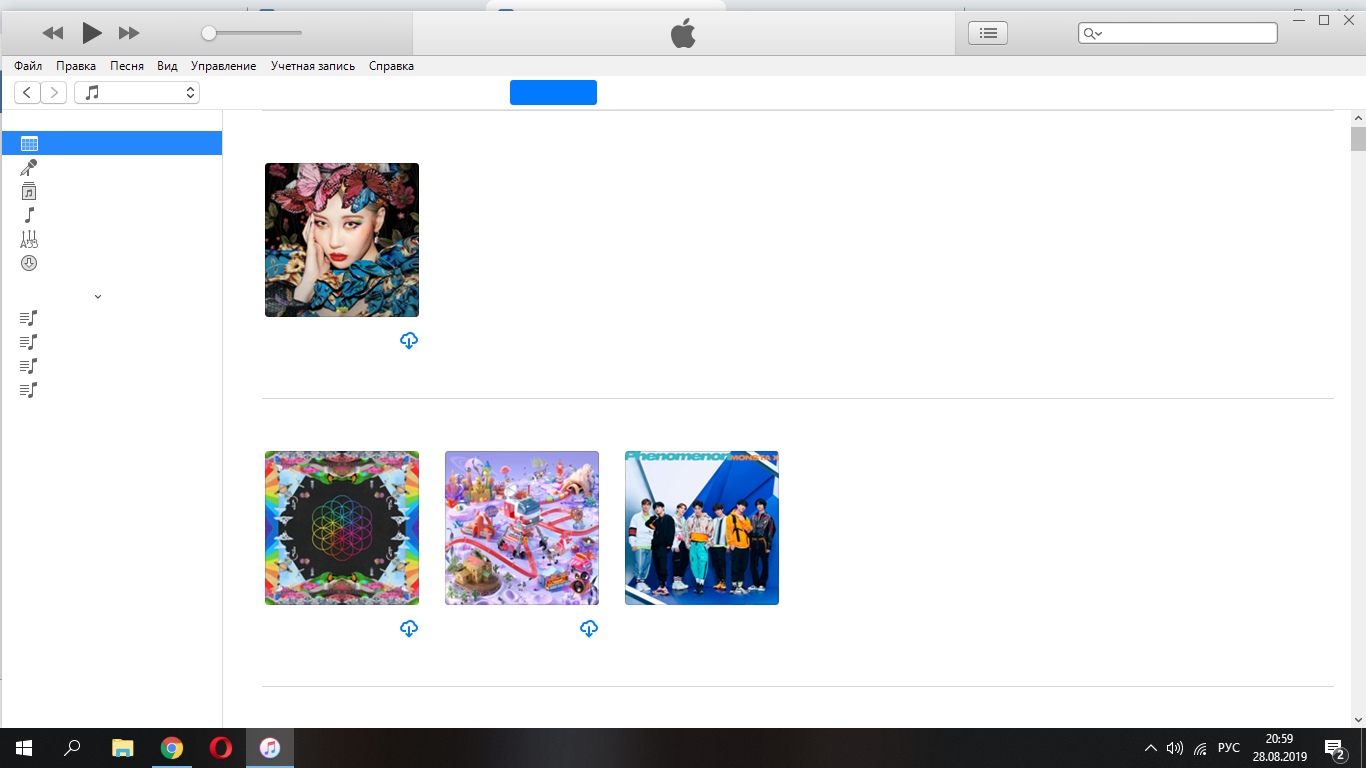Open Songs via the single music note icon
Viewport: 1366px width, 768px height.
click(29, 215)
